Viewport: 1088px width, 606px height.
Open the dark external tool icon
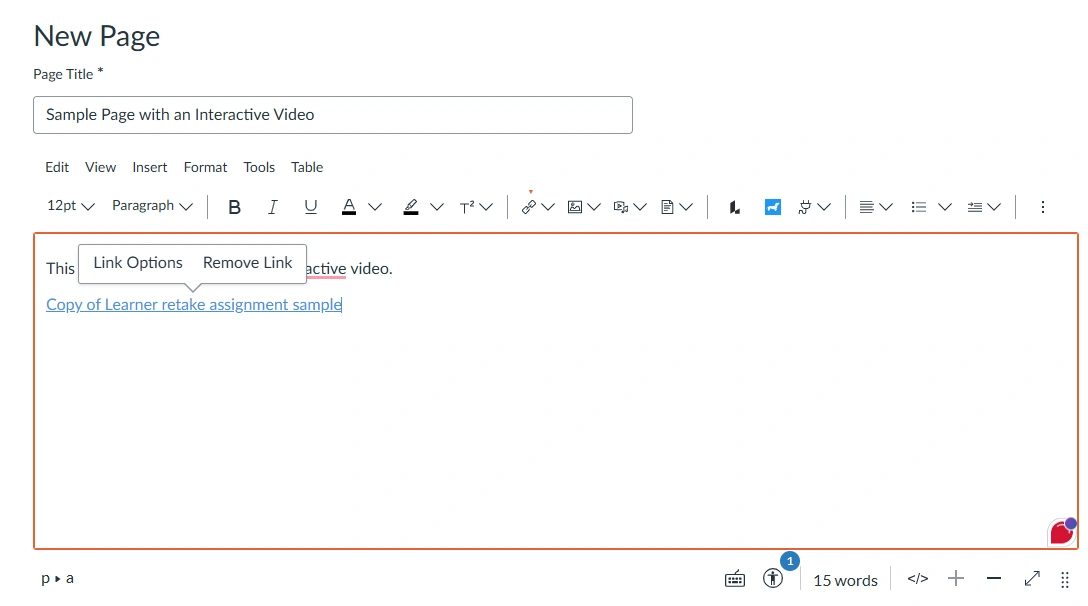pyautogui.click(x=734, y=207)
